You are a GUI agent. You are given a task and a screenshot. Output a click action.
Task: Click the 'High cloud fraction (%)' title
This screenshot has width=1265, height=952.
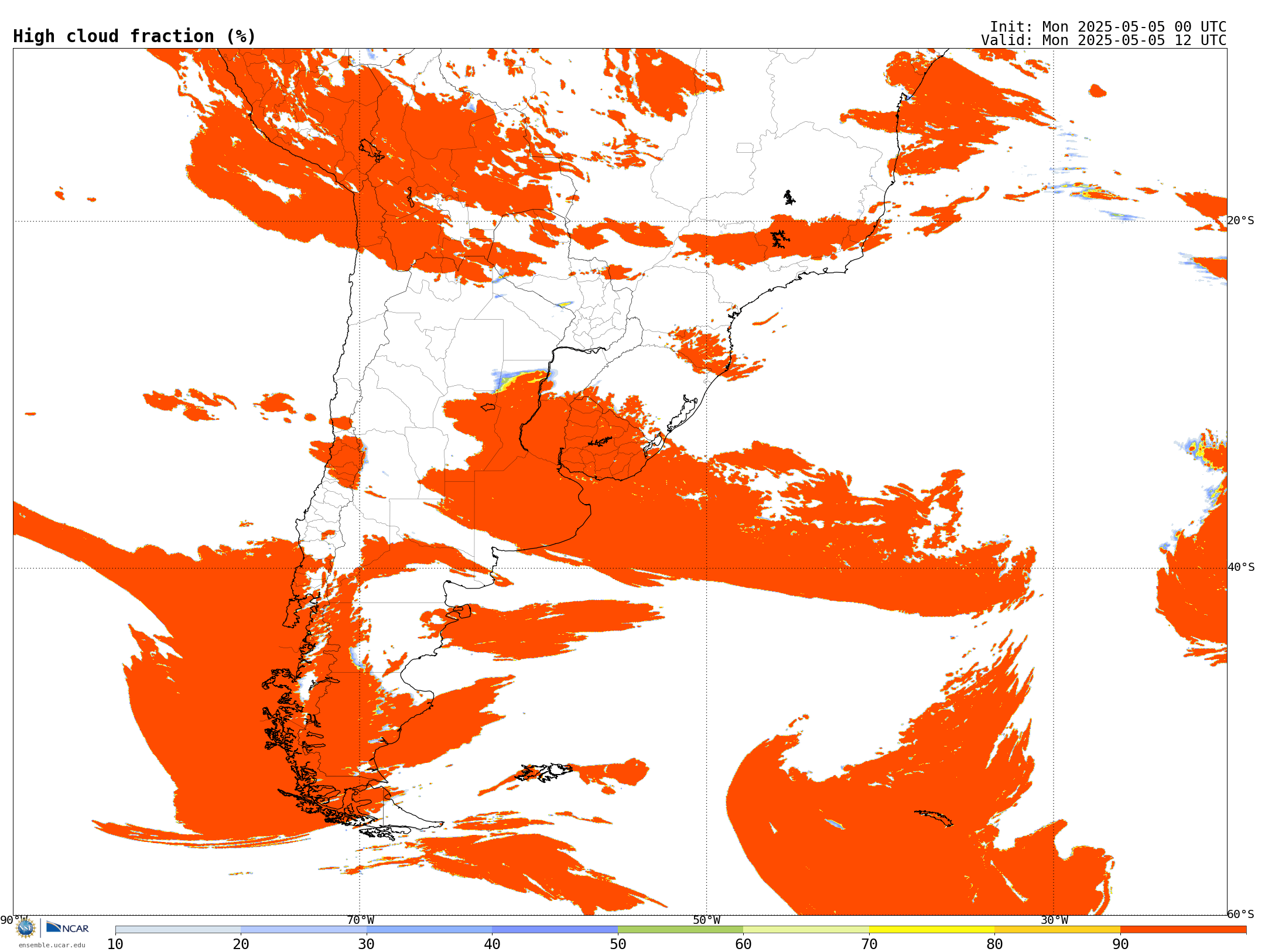pos(134,36)
